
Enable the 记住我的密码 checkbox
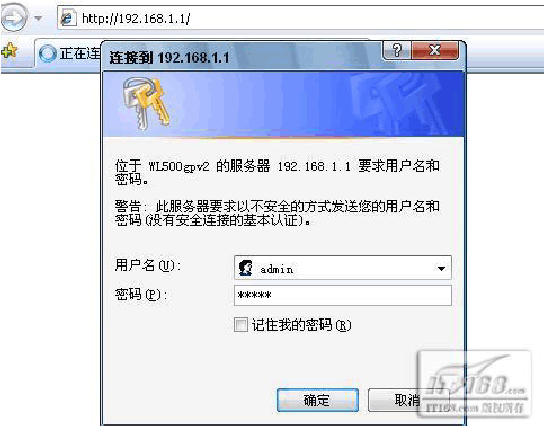coord(241,325)
